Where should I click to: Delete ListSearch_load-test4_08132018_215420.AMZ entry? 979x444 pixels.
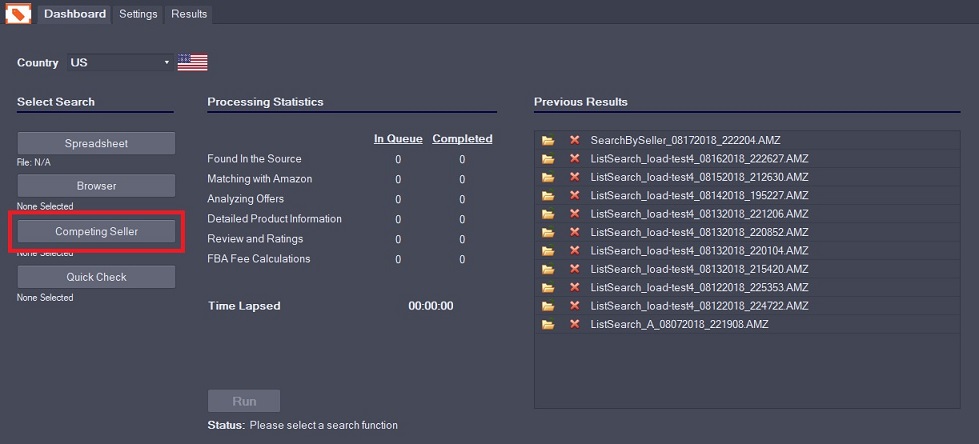pos(575,269)
